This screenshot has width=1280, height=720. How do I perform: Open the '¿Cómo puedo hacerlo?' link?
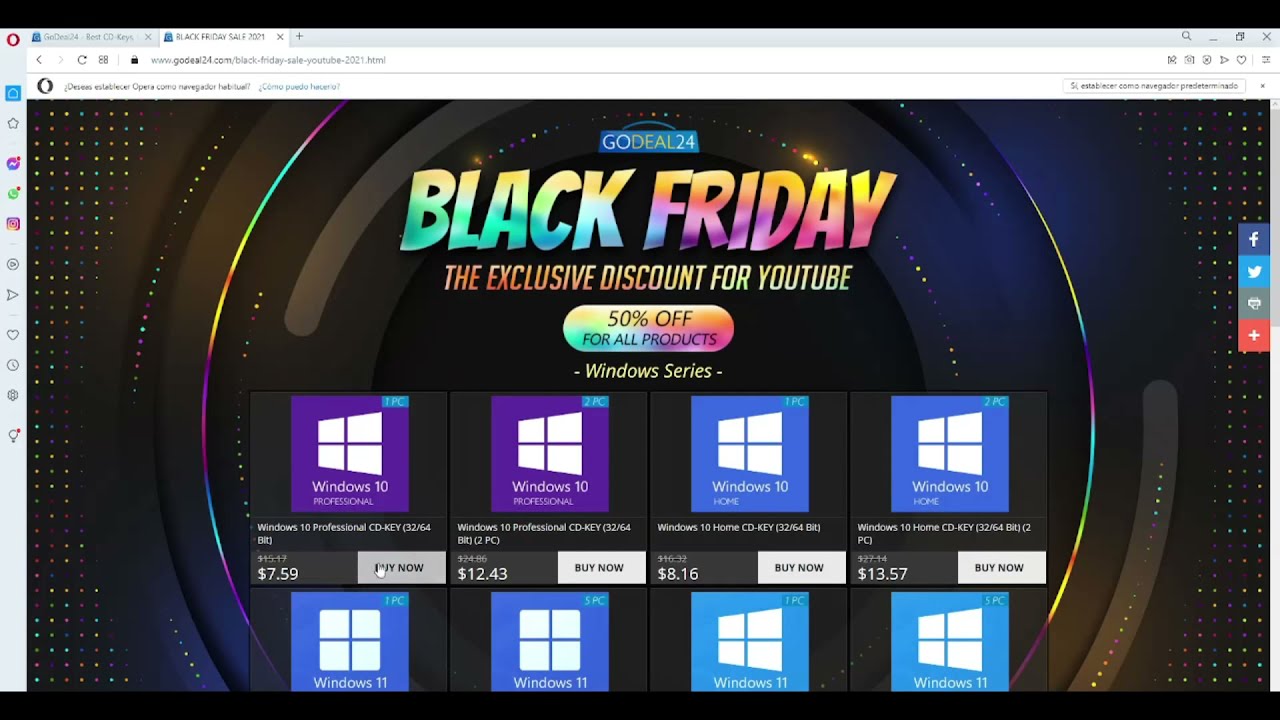(x=299, y=87)
